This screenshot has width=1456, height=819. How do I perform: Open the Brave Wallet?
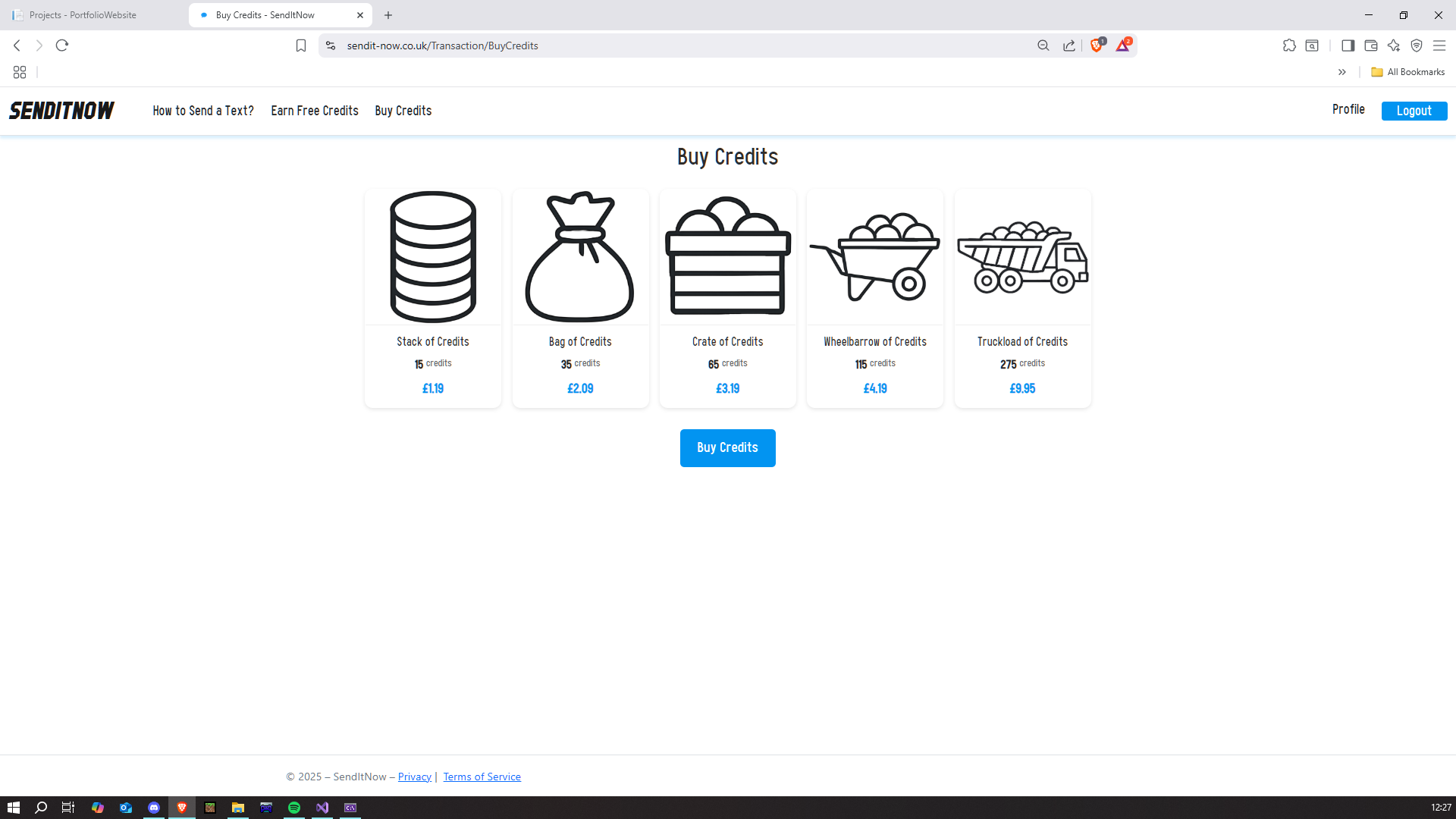1371,45
